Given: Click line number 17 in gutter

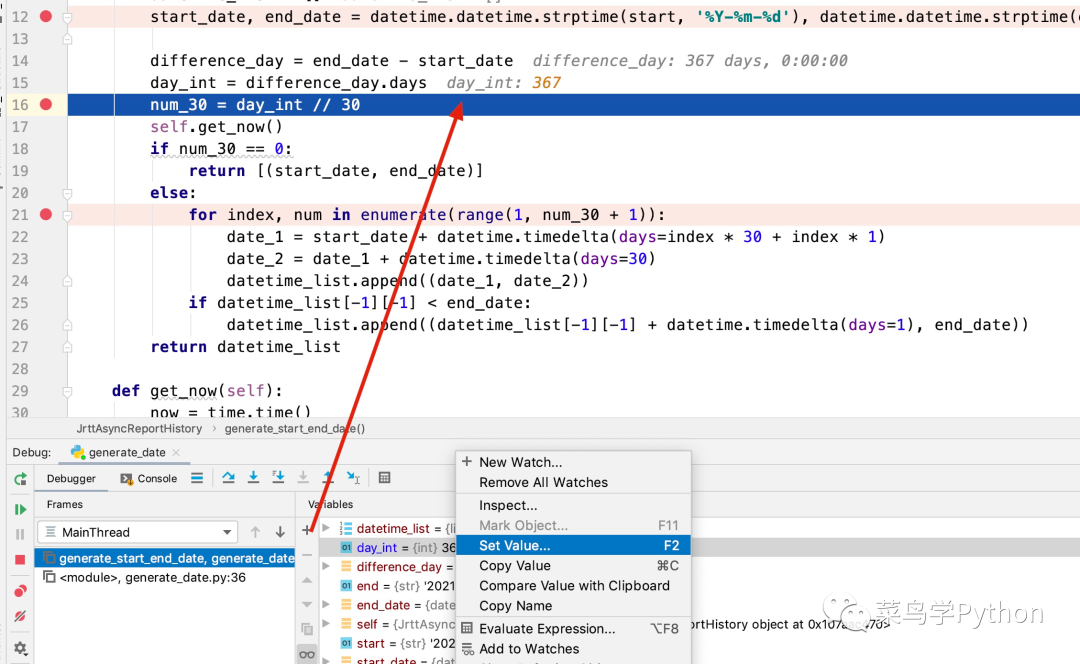Looking at the screenshot, I should coord(20,127).
